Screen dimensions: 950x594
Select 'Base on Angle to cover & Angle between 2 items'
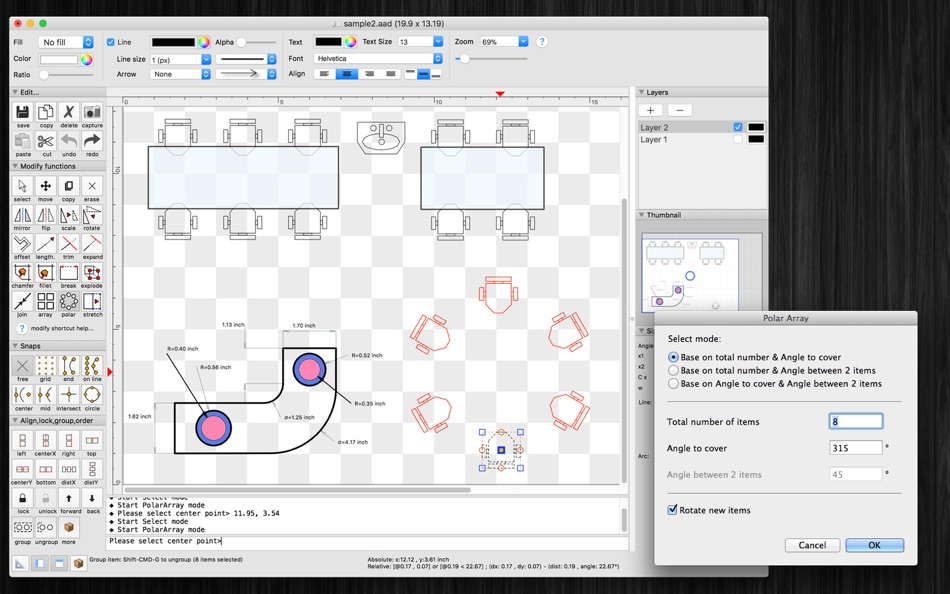(673, 384)
